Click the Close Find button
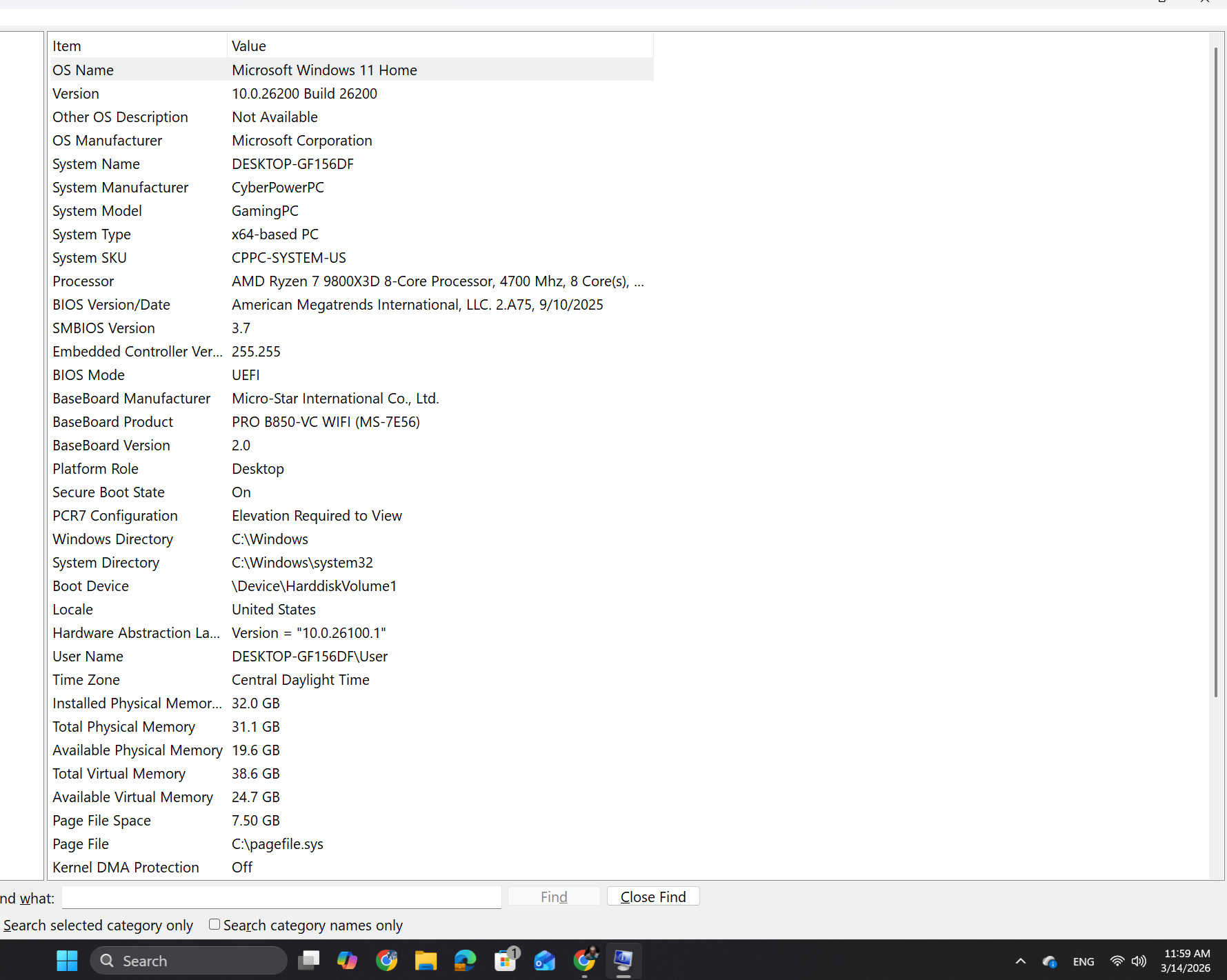Viewport: 1227px width, 980px height. [653, 897]
